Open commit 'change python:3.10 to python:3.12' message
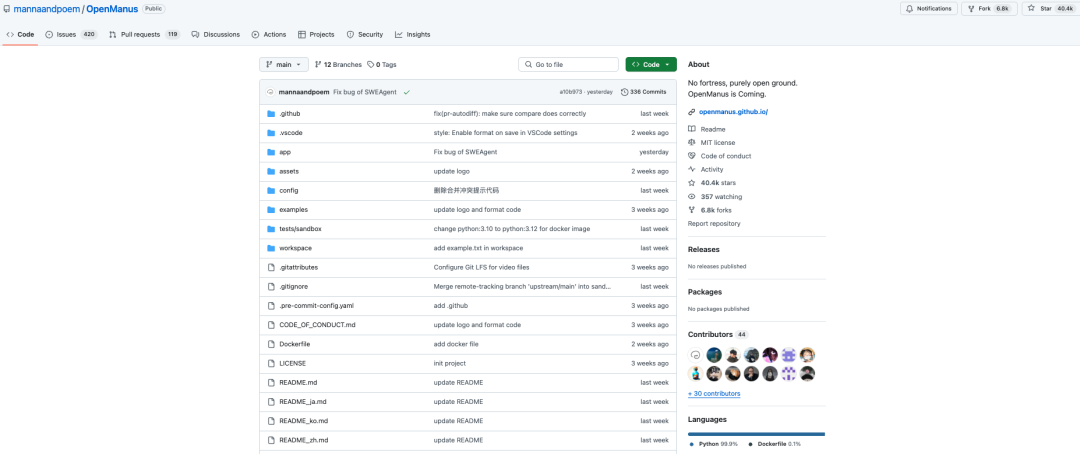This screenshot has height=454, width=1080. [x=512, y=229]
